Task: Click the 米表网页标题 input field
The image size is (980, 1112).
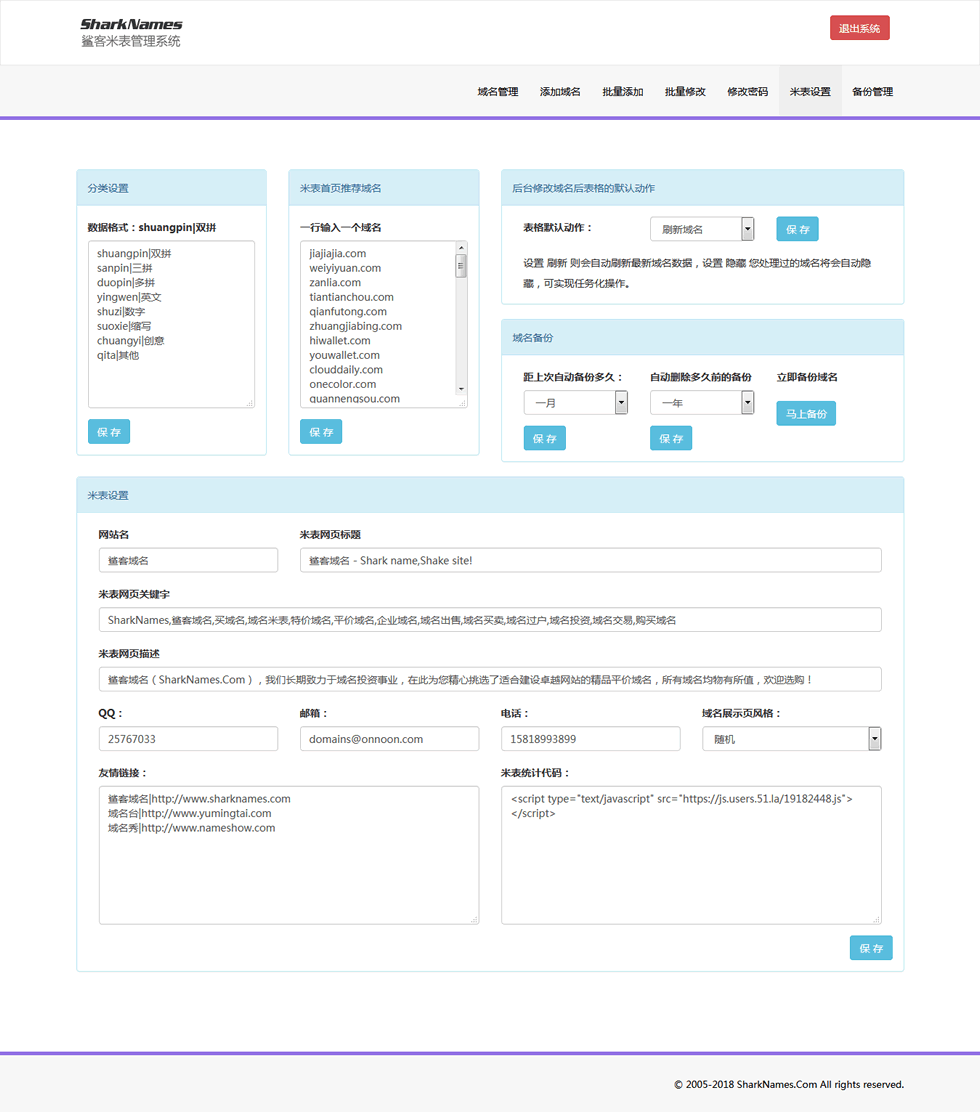Action: 591,560
